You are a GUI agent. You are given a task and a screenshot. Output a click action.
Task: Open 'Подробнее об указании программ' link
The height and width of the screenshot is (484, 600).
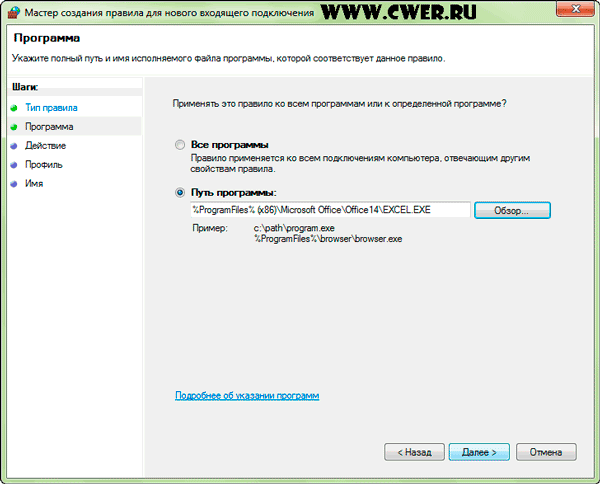point(247,396)
